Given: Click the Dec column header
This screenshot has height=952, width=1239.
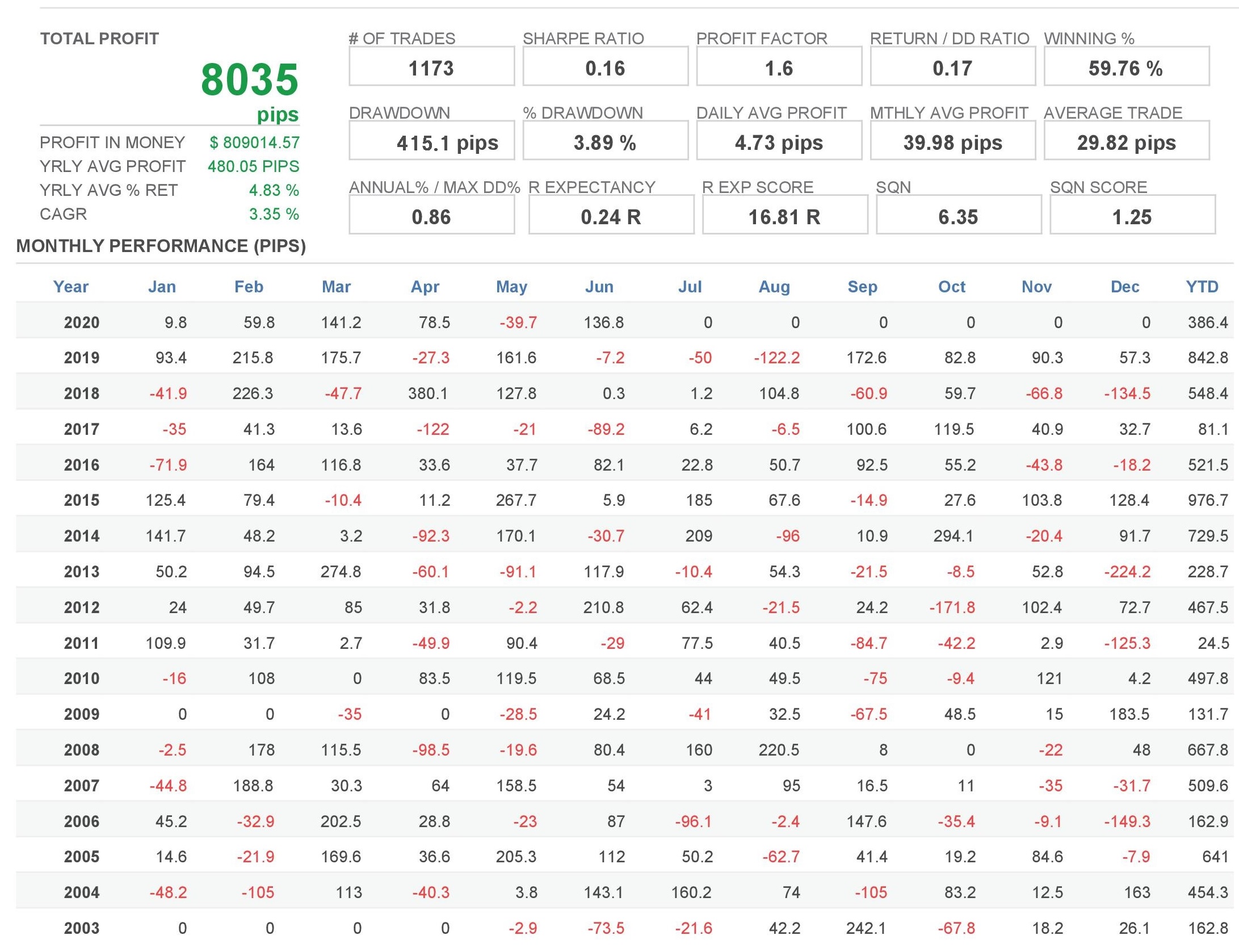Looking at the screenshot, I should 1124,287.
